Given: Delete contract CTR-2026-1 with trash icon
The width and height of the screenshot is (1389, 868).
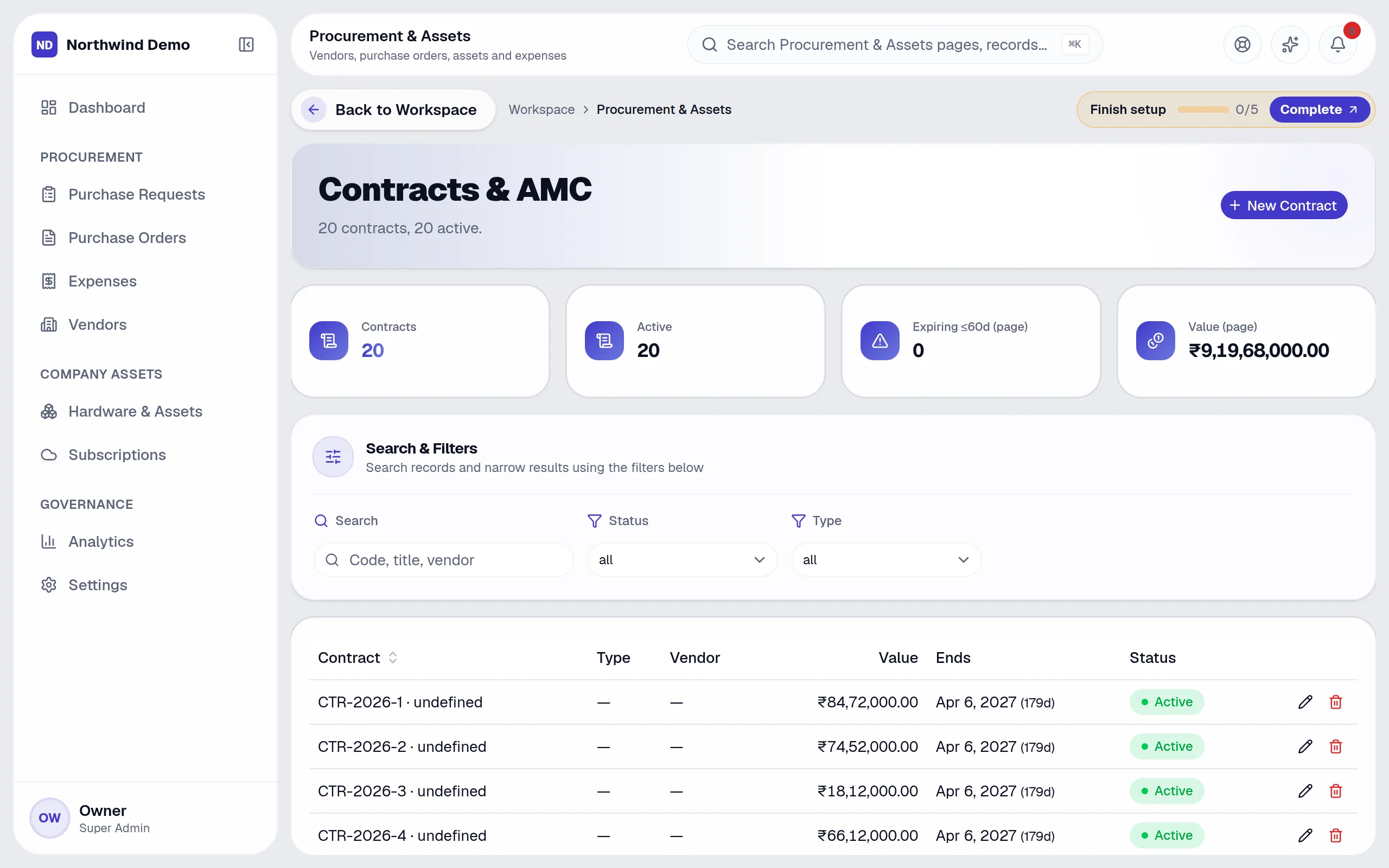Looking at the screenshot, I should 1336,702.
